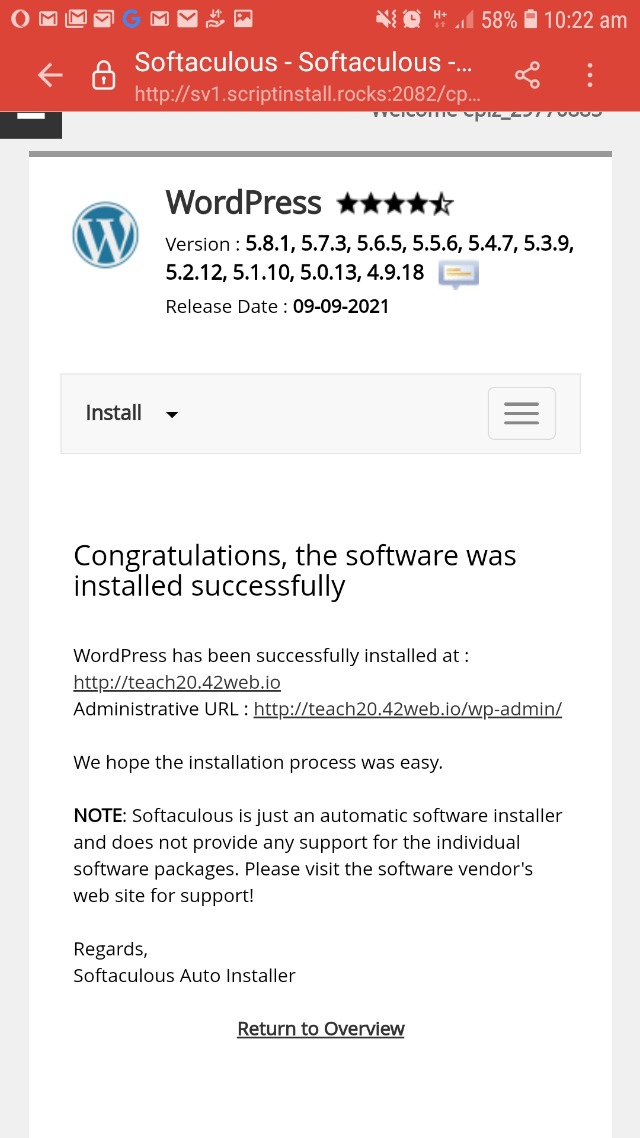Tap the battery icon in status bar
Screen dimensions: 640x1138
(530, 19)
